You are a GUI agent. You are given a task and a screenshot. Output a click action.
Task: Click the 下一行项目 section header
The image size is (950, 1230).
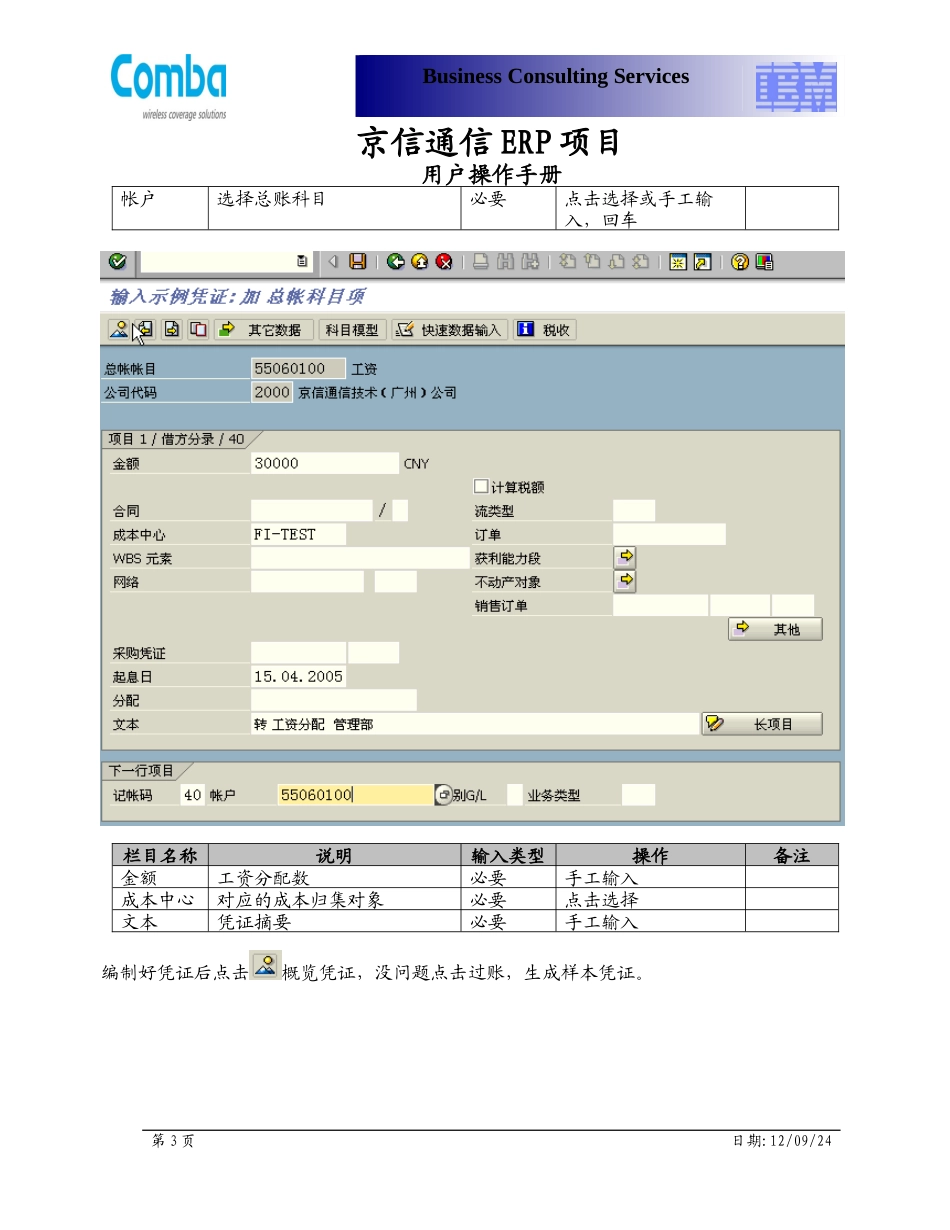point(142,771)
